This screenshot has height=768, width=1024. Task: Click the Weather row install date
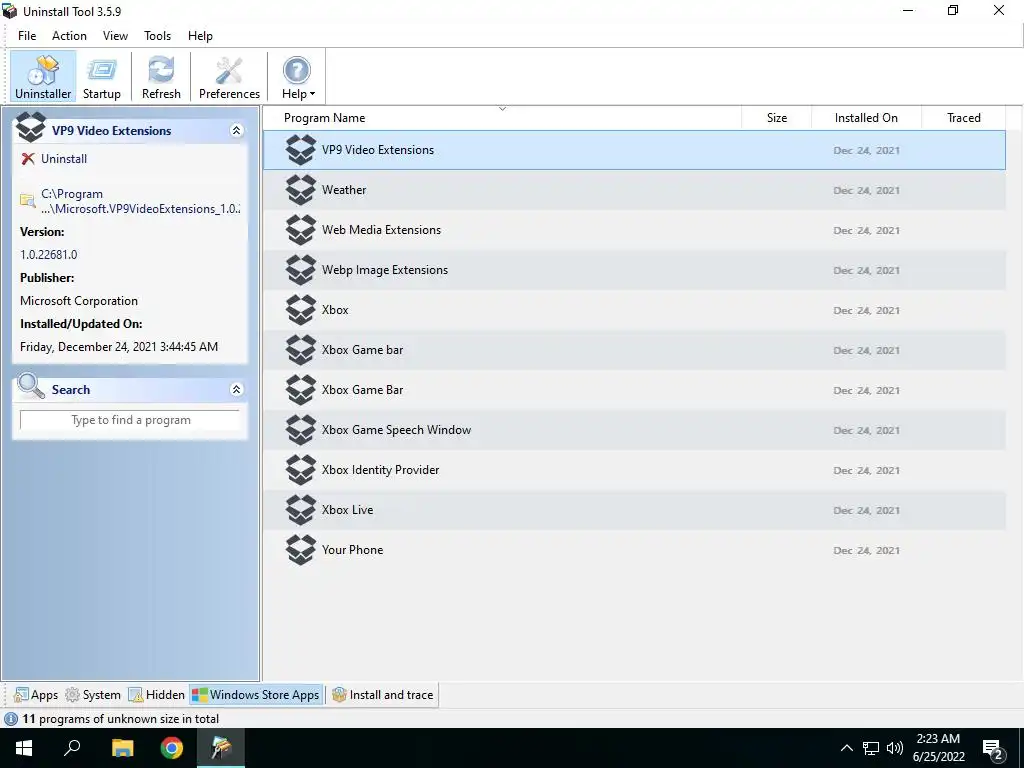click(866, 191)
